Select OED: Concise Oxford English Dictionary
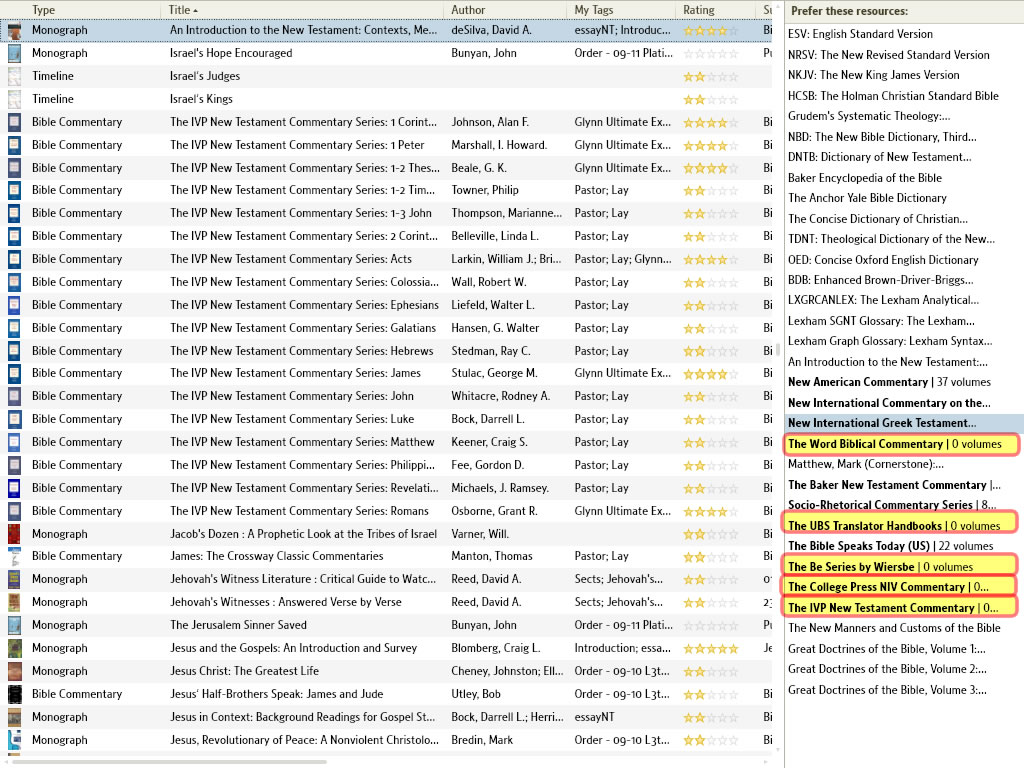The image size is (1024, 768). coord(883,260)
